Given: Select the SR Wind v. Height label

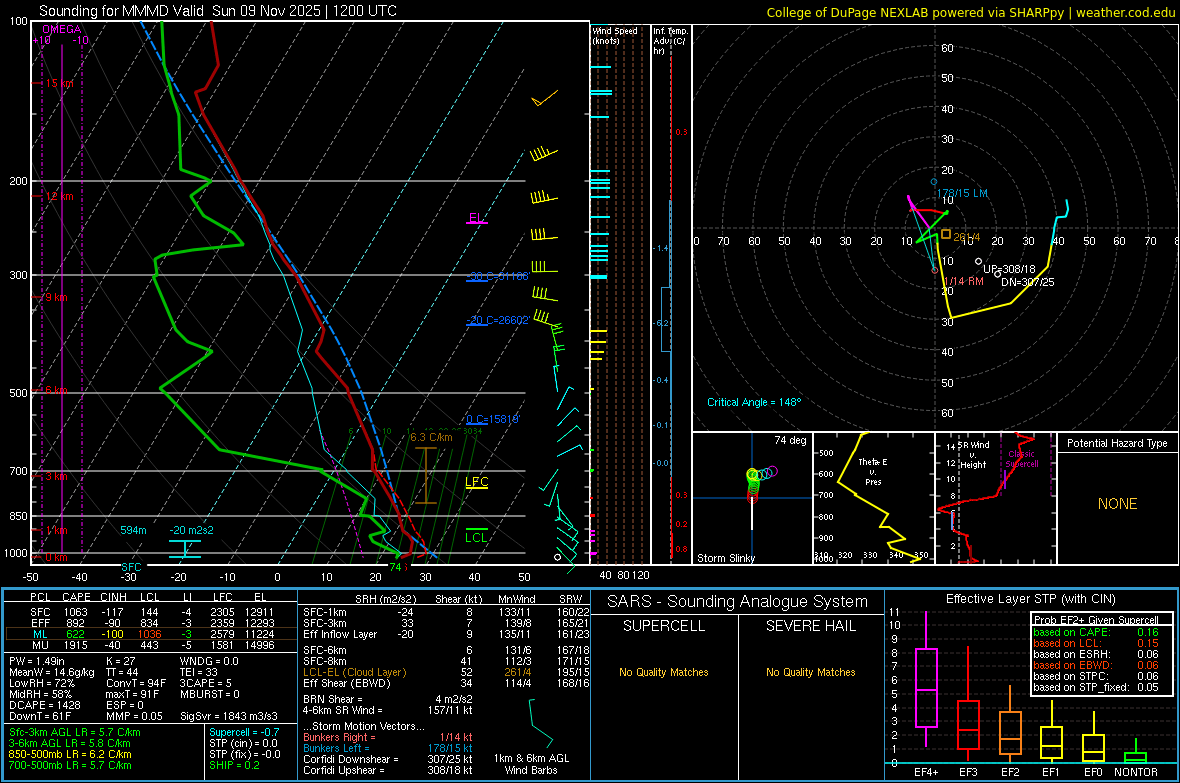Looking at the screenshot, I should [x=973, y=455].
